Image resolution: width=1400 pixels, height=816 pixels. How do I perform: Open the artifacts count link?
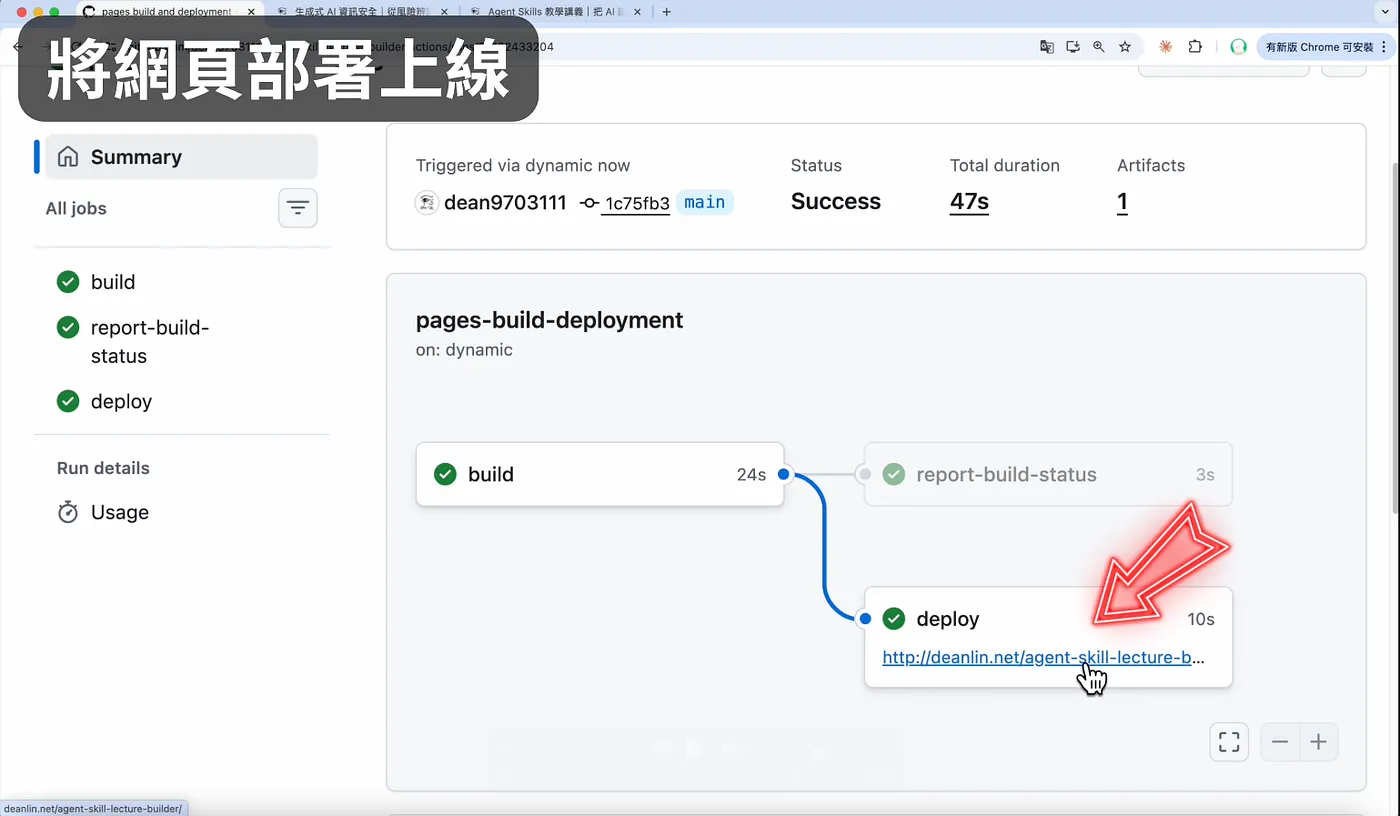coord(1122,202)
